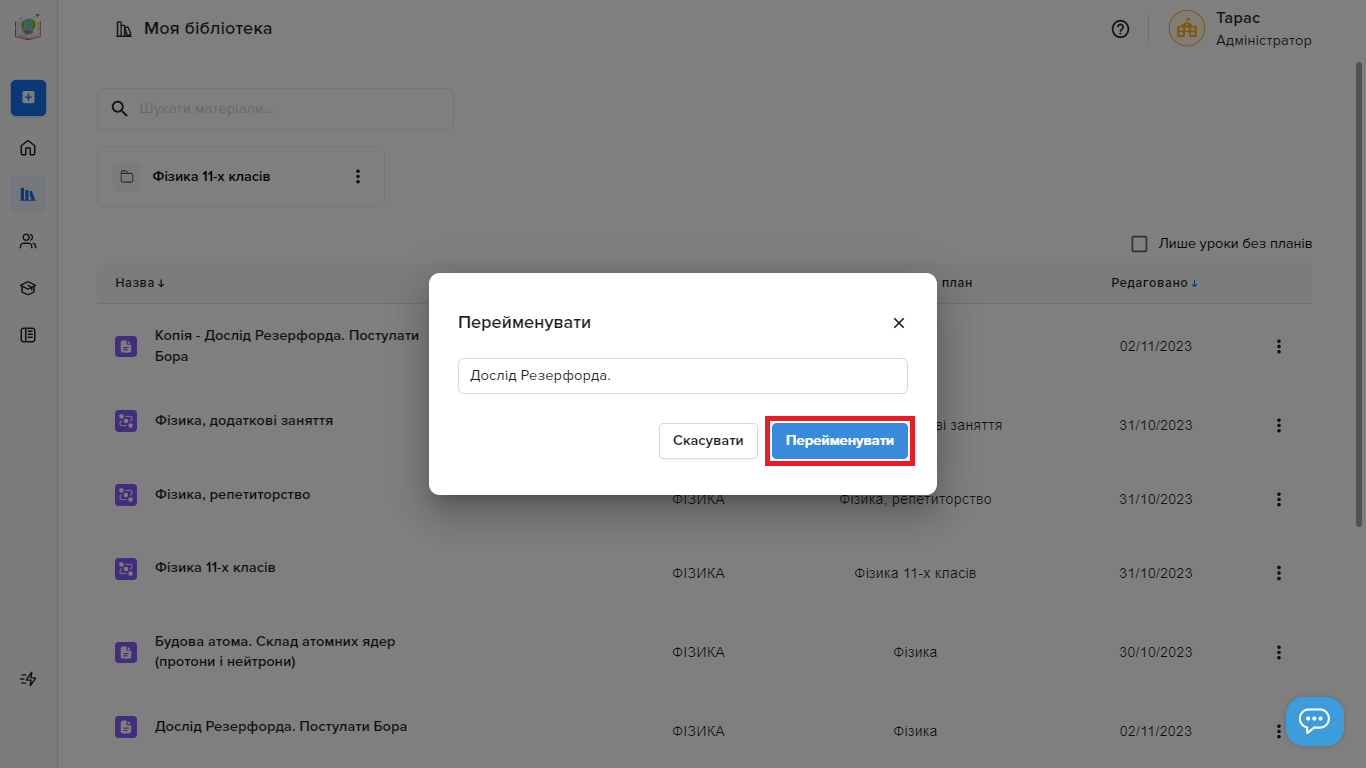Confirm with blue Перейменувати button

tap(840, 441)
